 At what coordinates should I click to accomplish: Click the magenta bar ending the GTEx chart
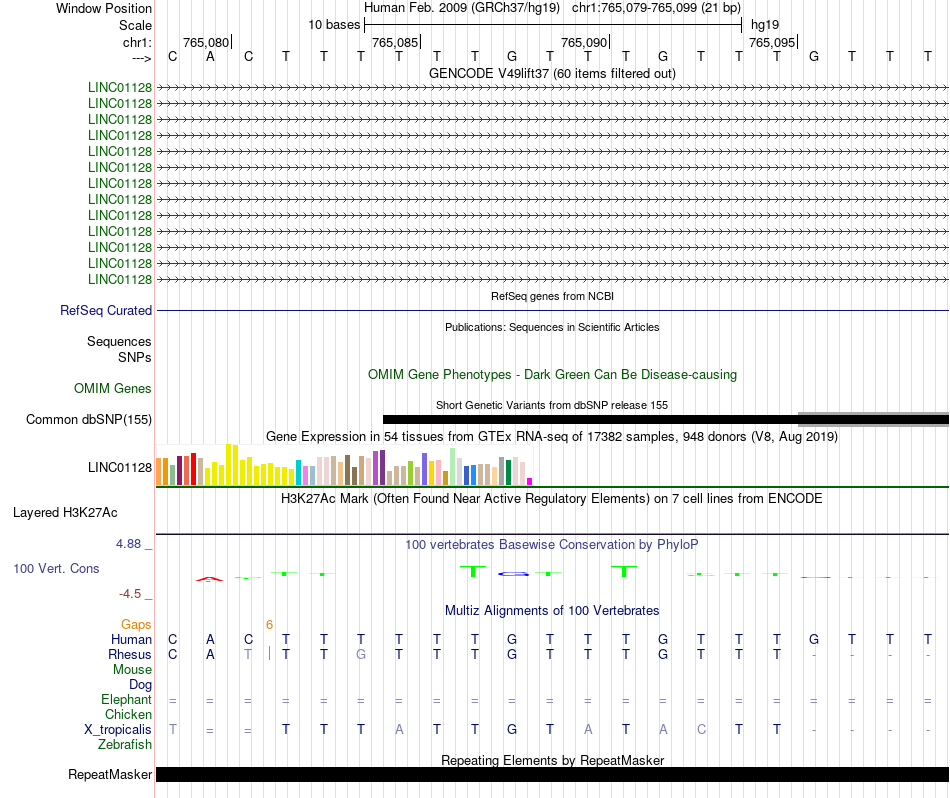[x=530, y=482]
